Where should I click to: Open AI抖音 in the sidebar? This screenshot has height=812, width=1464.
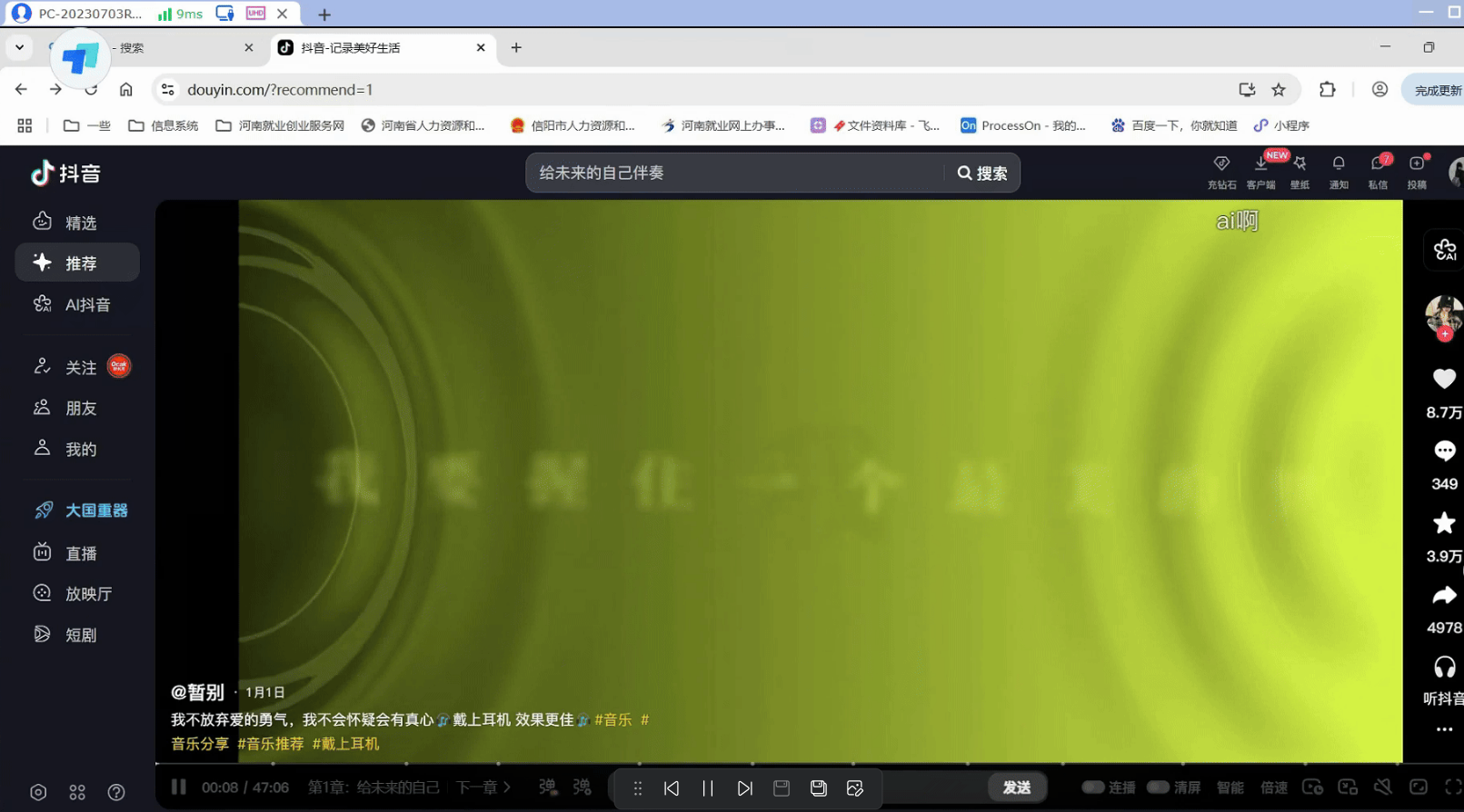pyautogui.click(x=77, y=304)
